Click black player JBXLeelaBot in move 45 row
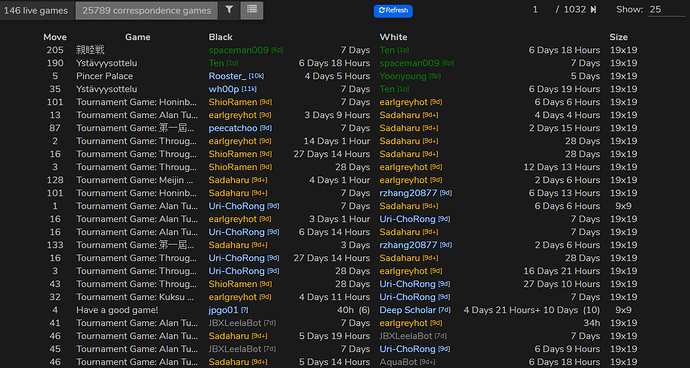 tap(235, 349)
